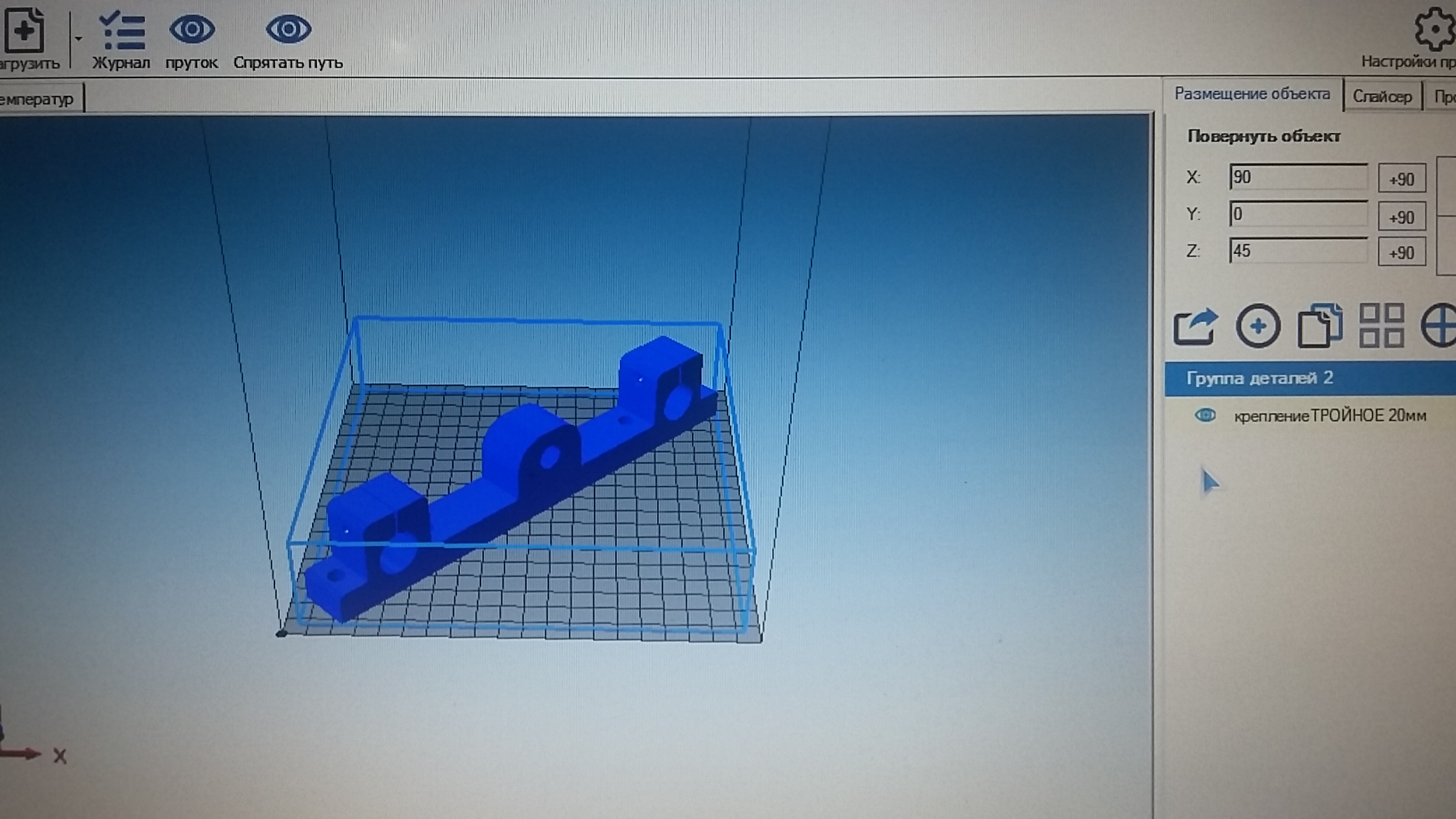Click the export/save object icon

tap(1195, 326)
